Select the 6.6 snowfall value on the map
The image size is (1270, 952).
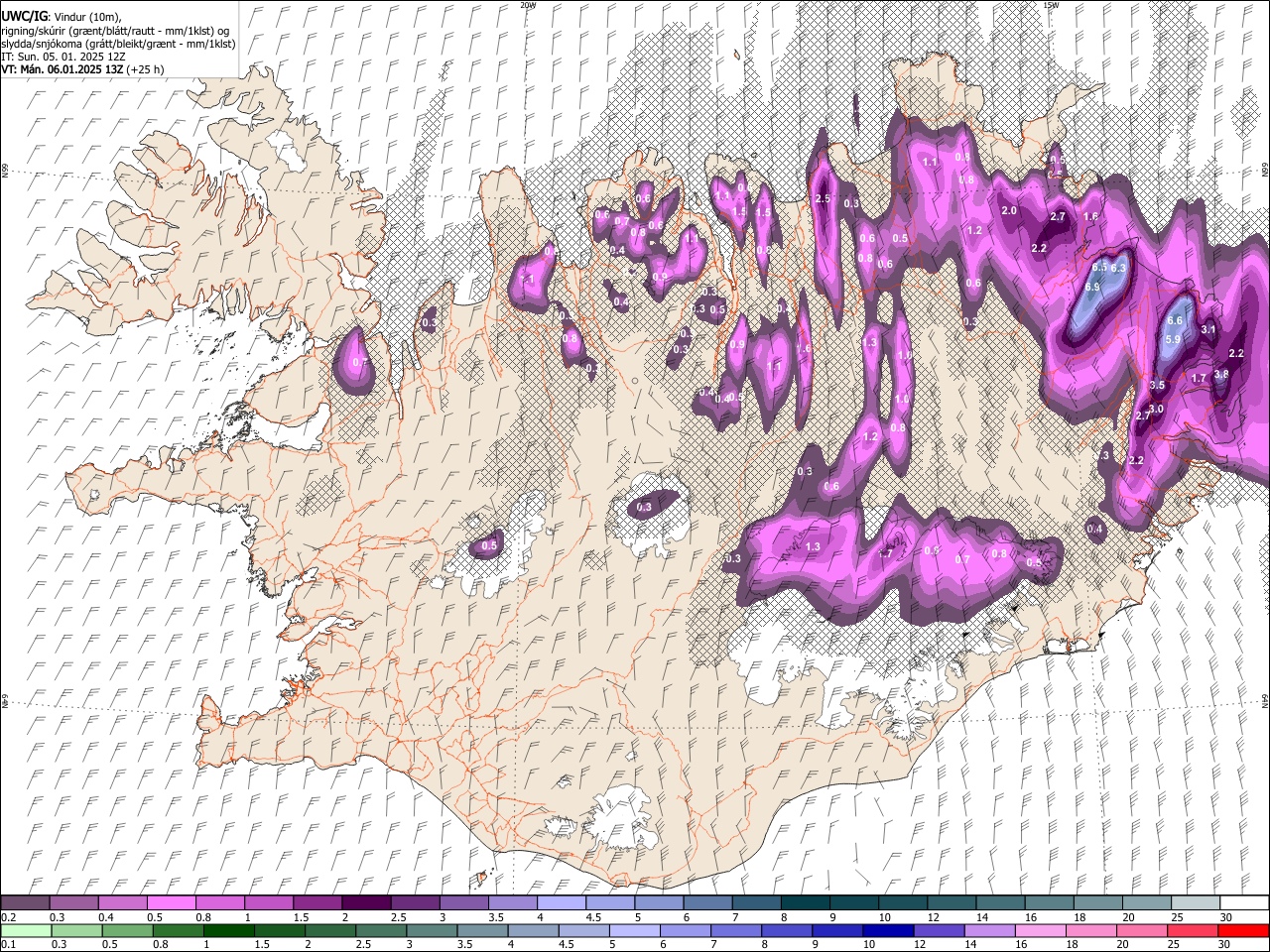point(1175,320)
